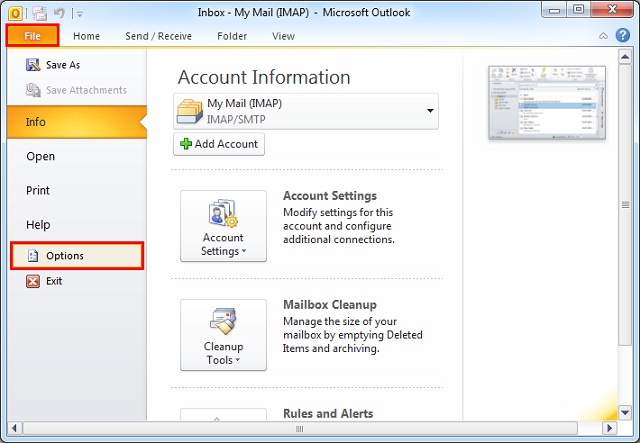Choose Help from the File sidebar
The width and height of the screenshot is (640, 443).
(38, 225)
